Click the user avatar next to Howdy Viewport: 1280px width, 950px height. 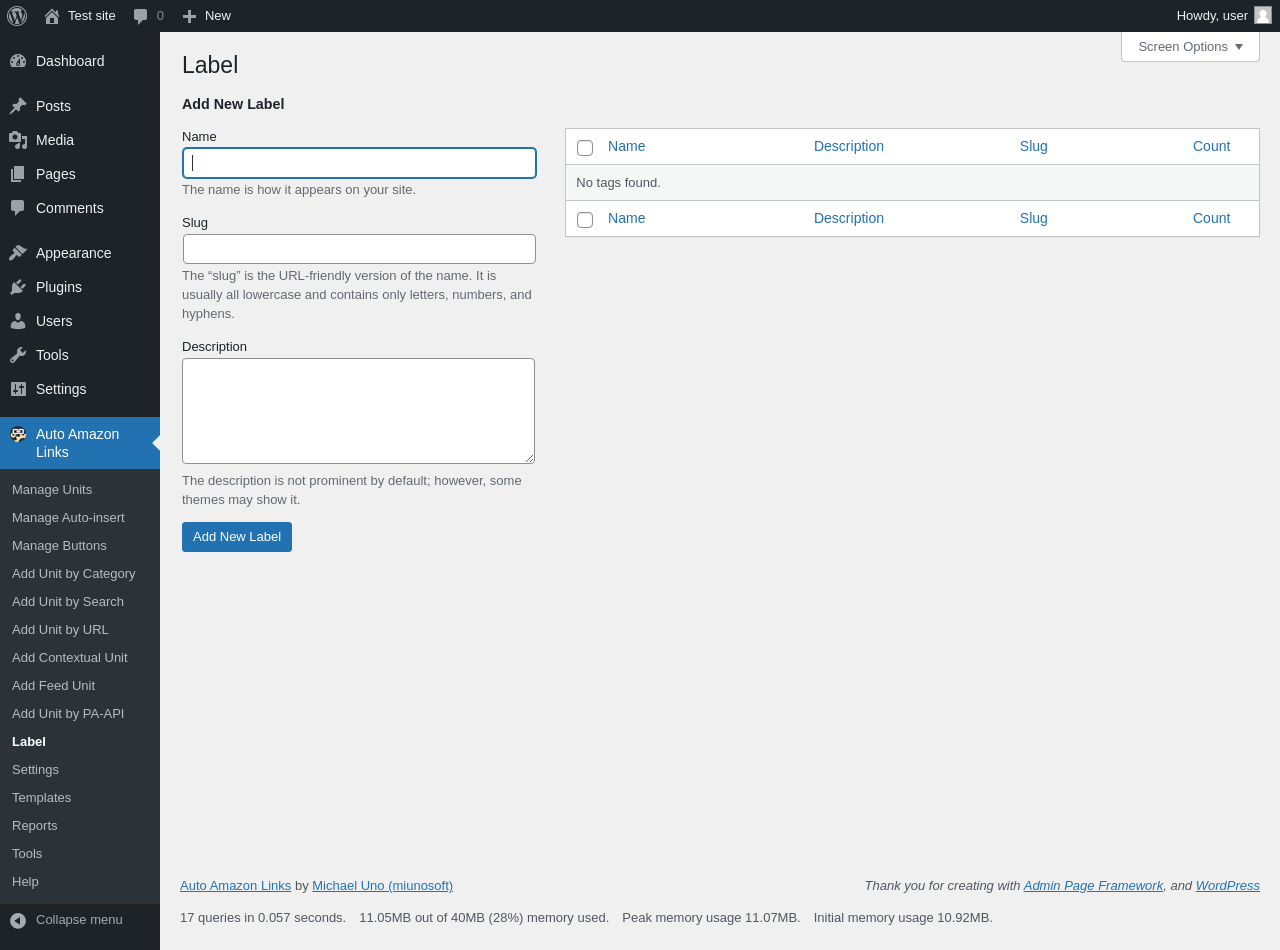click(x=1263, y=15)
